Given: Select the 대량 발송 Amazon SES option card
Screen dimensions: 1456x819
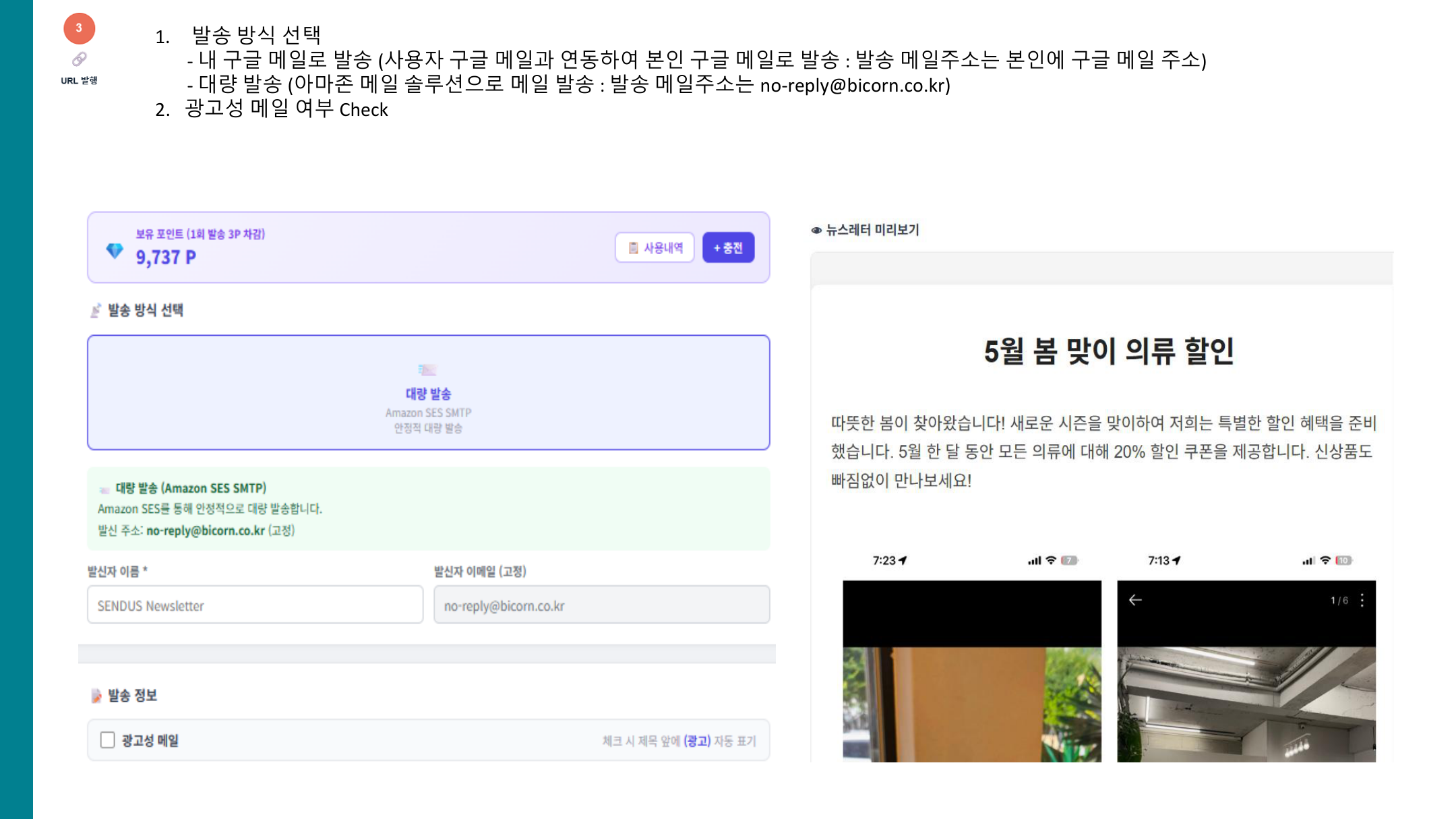Looking at the screenshot, I should coord(429,392).
